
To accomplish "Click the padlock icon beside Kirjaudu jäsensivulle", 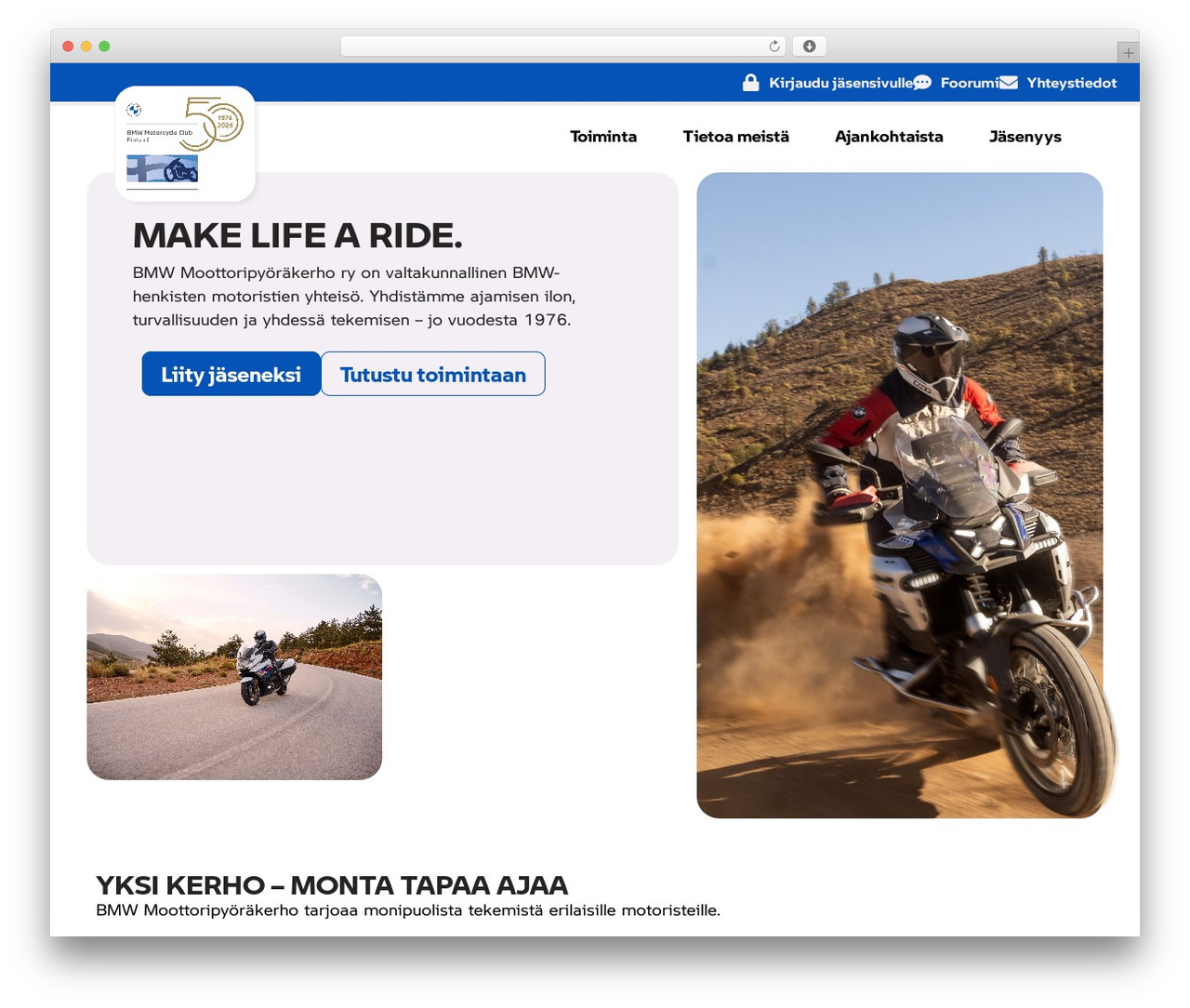I will [751, 83].
